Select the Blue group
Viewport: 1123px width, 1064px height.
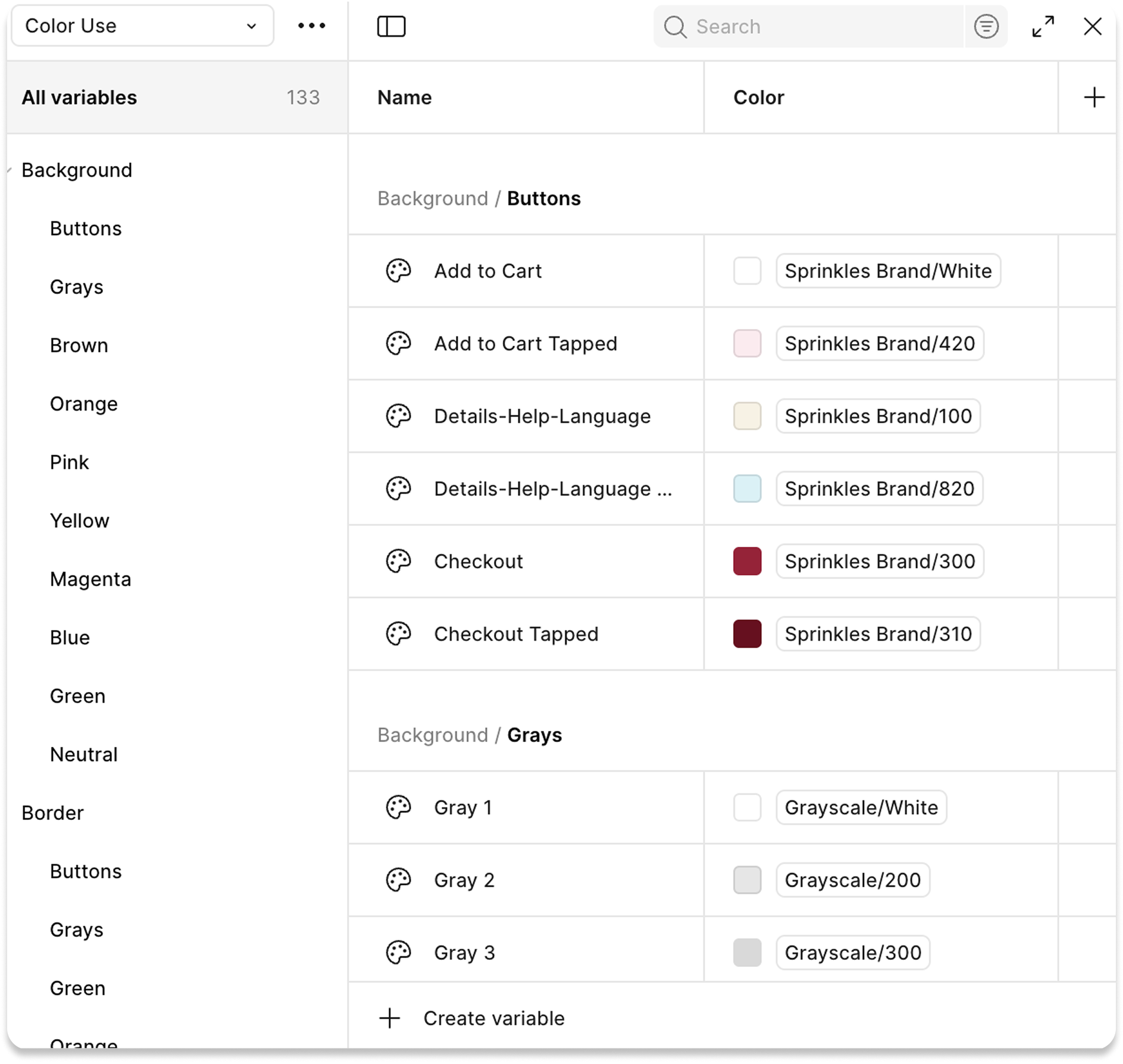(70, 637)
